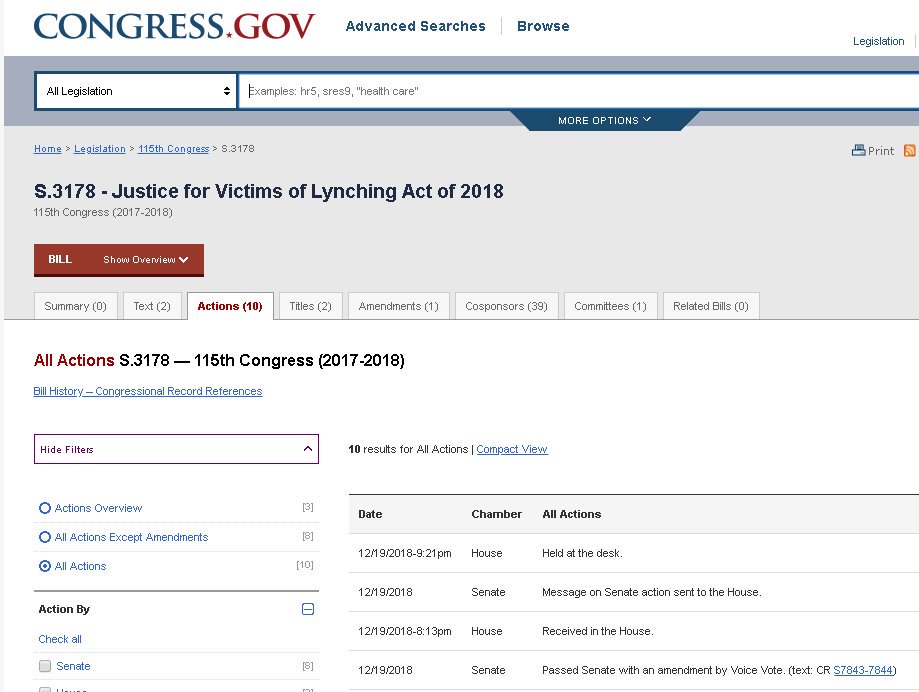Click the date 12/19/2018-8:13pm
919x692 pixels.
(404, 631)
